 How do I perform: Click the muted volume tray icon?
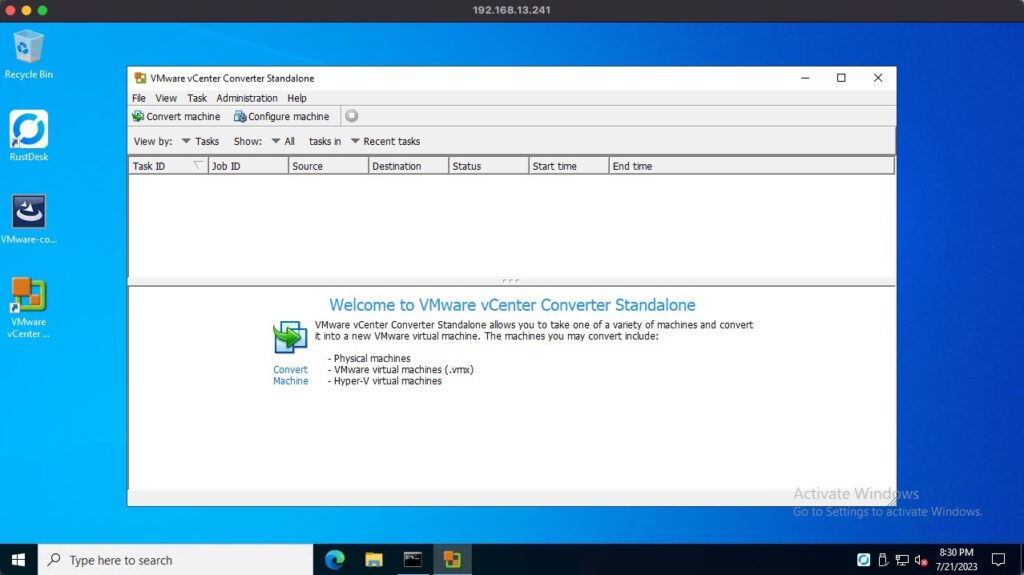coord(921,560)
